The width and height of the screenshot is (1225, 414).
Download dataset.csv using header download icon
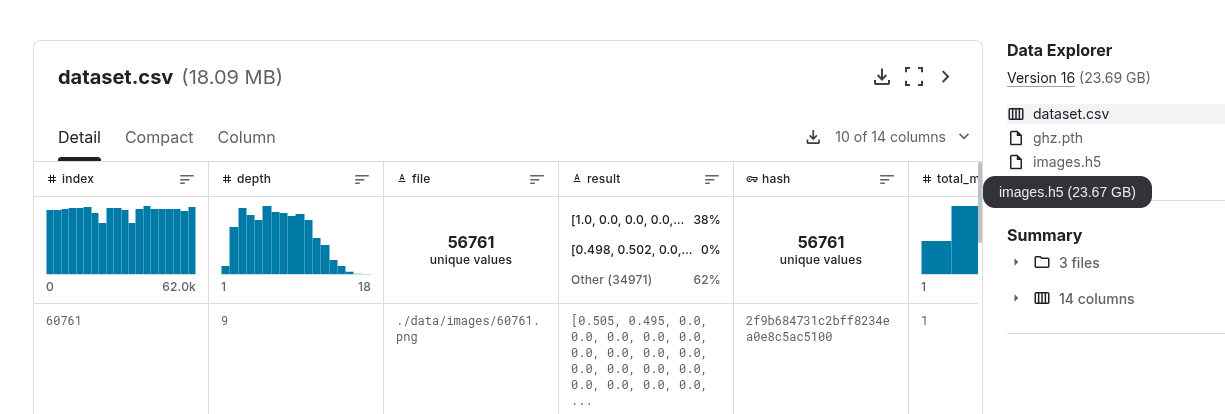coord(882,77)
